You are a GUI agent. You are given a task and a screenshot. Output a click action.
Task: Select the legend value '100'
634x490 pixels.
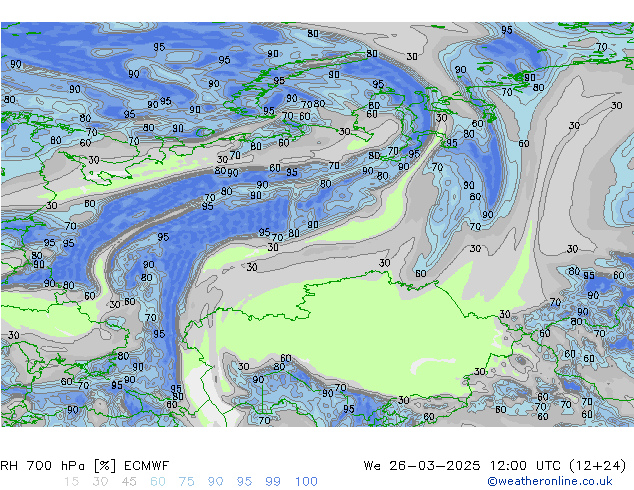point(306,482)
